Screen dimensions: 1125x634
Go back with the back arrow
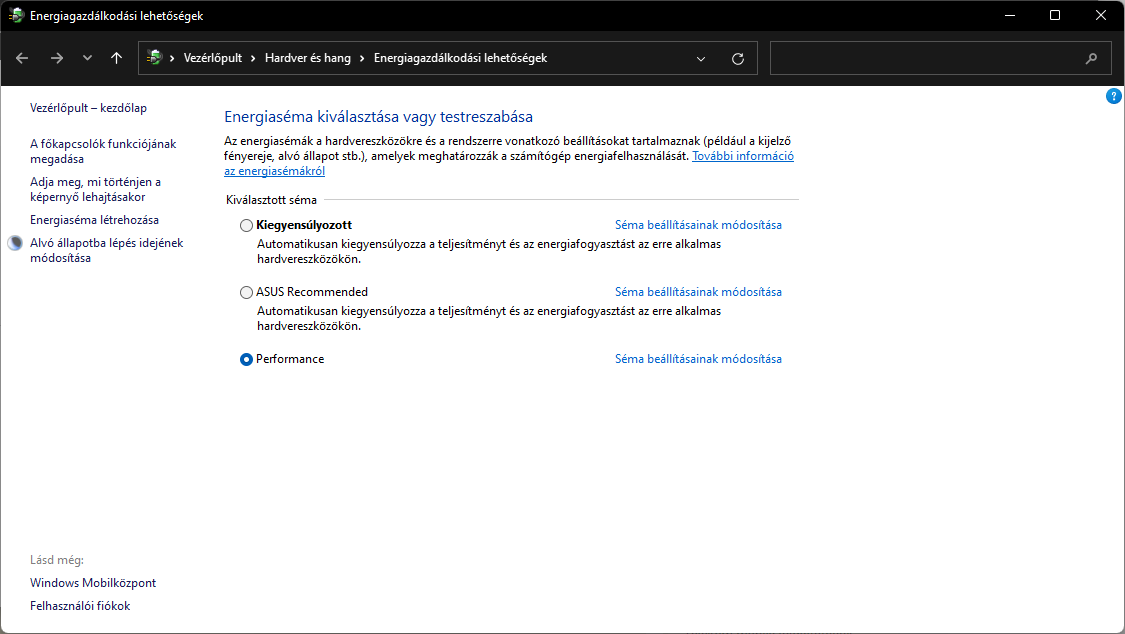coord(22,58)
